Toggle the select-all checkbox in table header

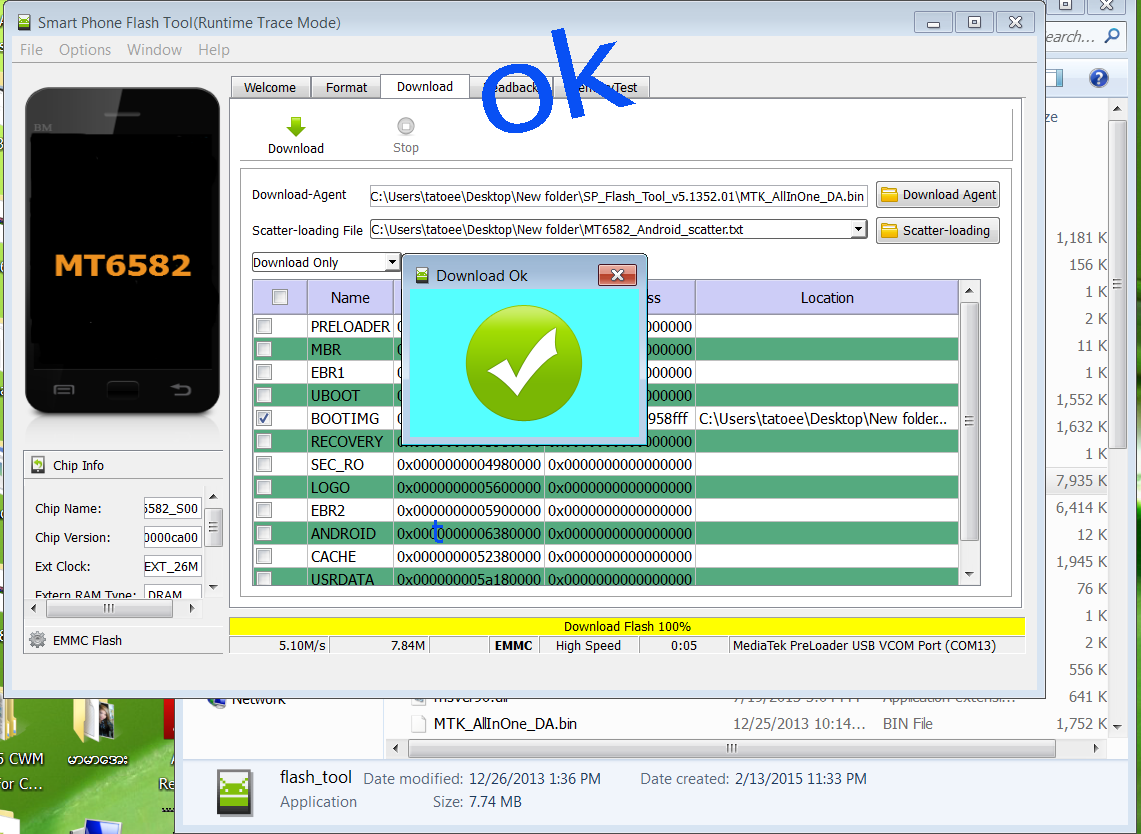279,297
